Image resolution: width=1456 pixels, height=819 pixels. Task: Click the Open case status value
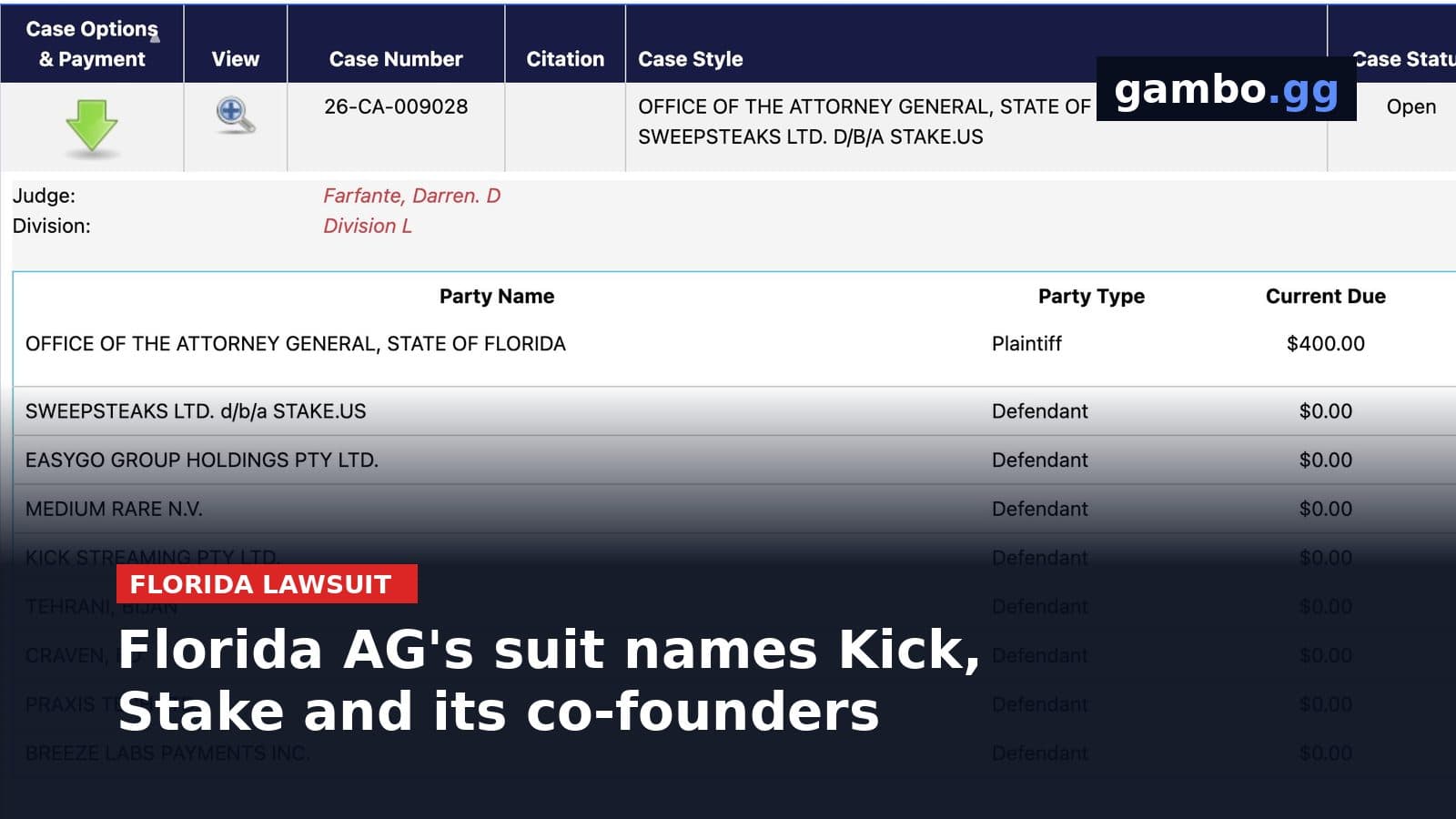click(x=1411, y=106)
